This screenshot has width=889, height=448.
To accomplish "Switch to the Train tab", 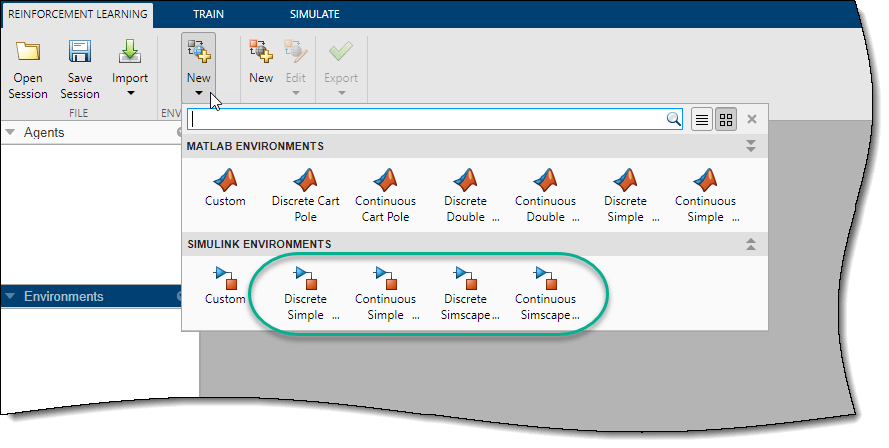I will pos(208,14).
